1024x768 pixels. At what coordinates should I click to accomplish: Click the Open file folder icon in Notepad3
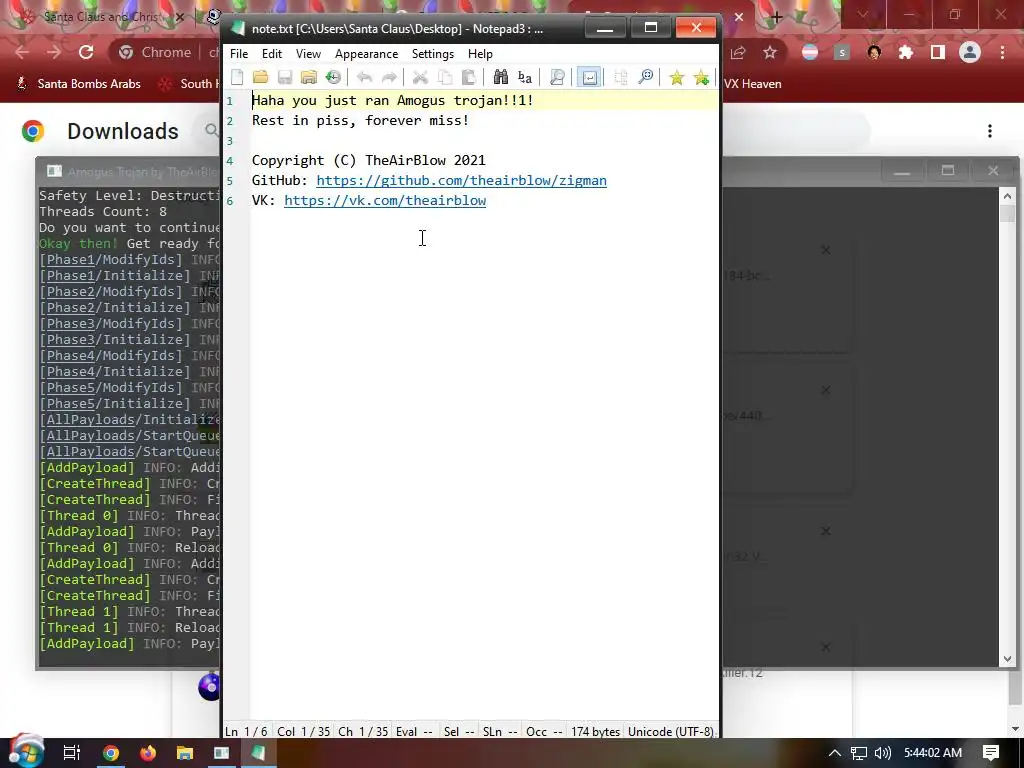tap(261, 77)
